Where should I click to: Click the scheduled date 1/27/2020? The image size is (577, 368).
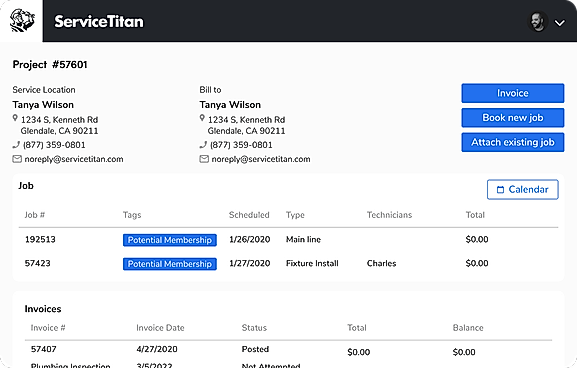[249, 263]
